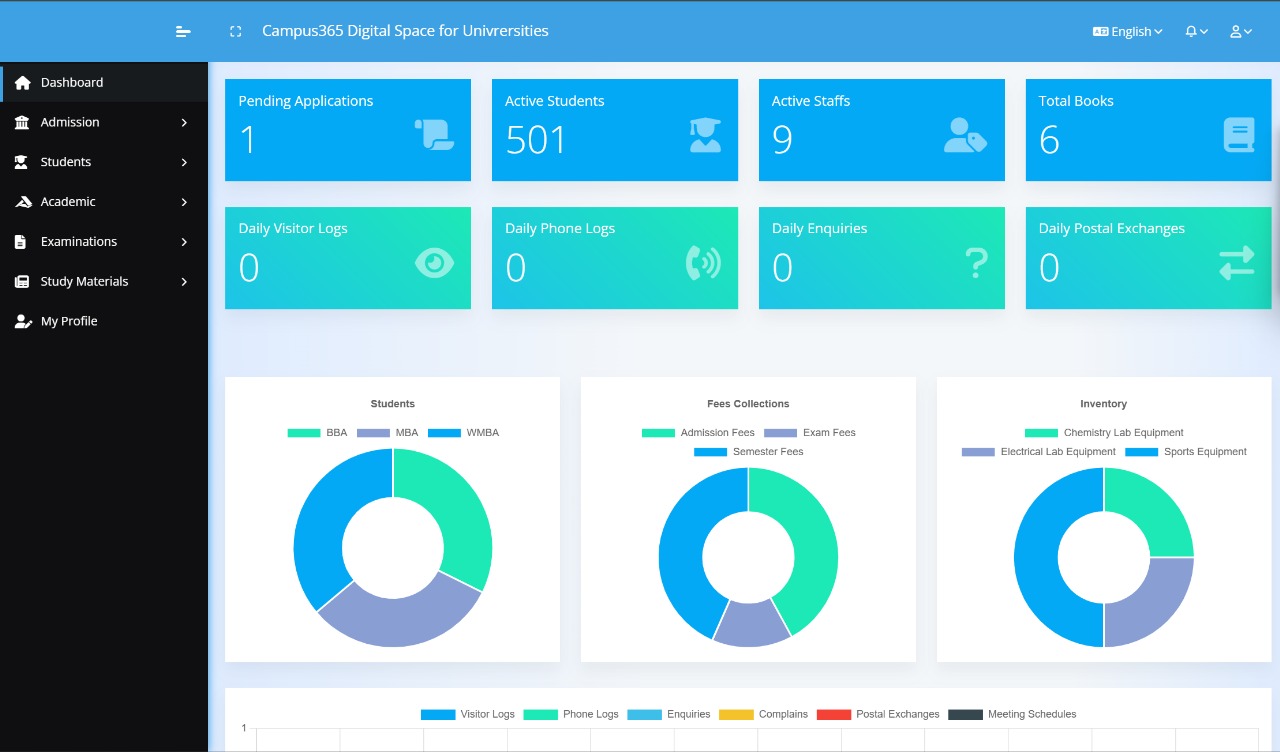
Task: Click the Active Students graduate icon
Action: [x=705, y=135]
